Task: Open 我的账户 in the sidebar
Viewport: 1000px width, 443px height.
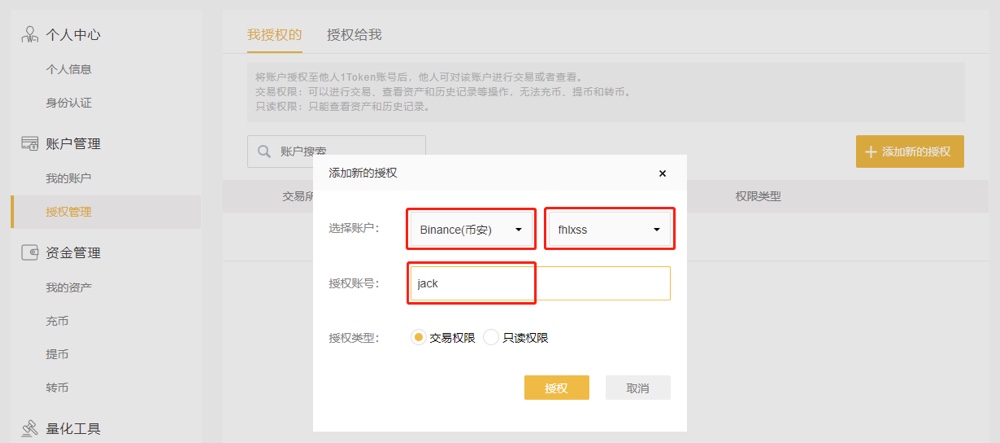Action: [x=68, y=178]
